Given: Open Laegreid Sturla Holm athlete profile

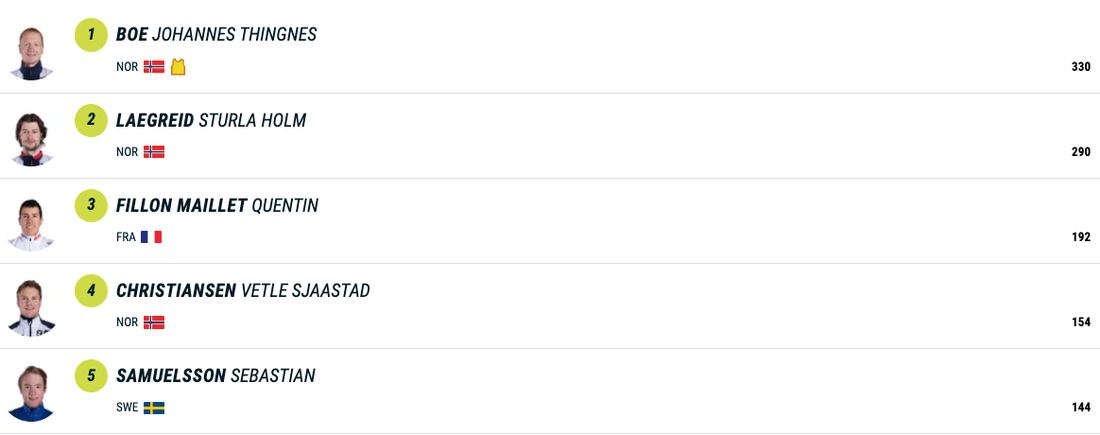Looking at the screenshot, I should (x=211, y=121).
